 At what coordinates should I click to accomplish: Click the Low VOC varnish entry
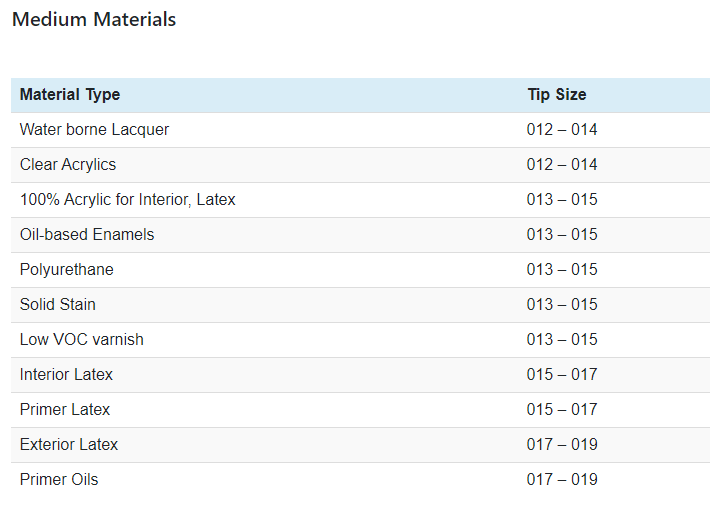(82, 340)
